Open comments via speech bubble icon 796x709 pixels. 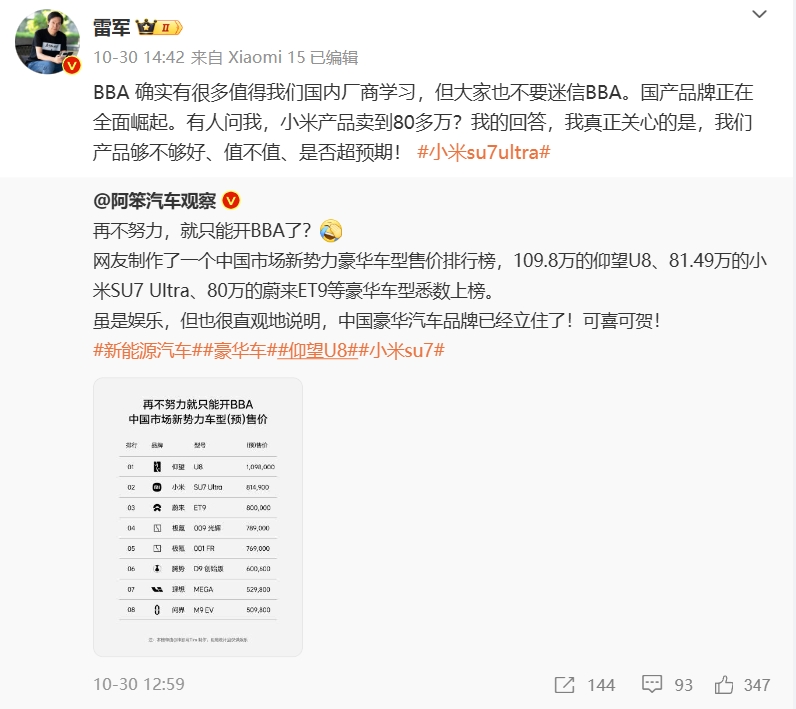(x=652, y=684)
